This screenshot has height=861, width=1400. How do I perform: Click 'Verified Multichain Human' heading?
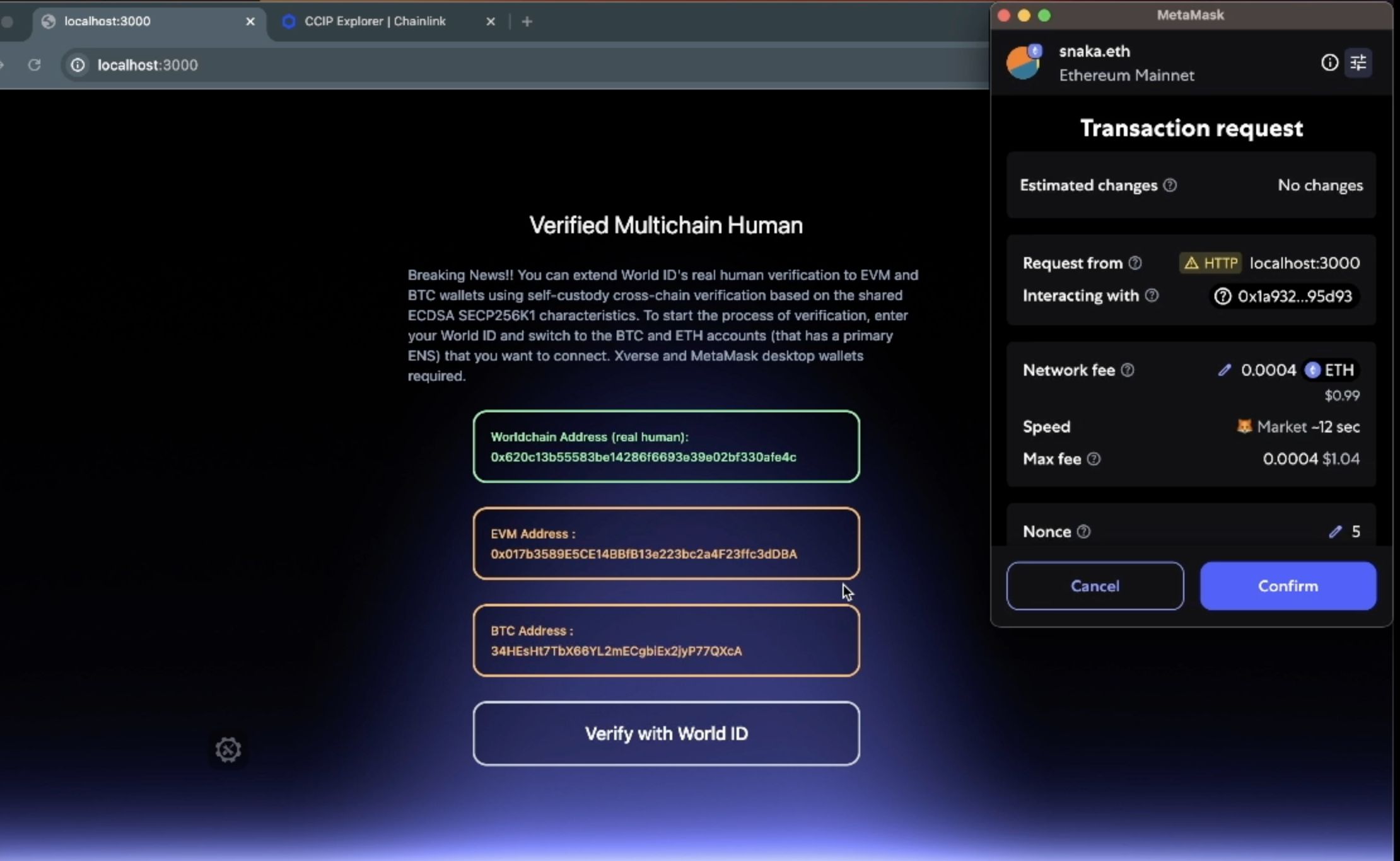[x=666, y=225]
